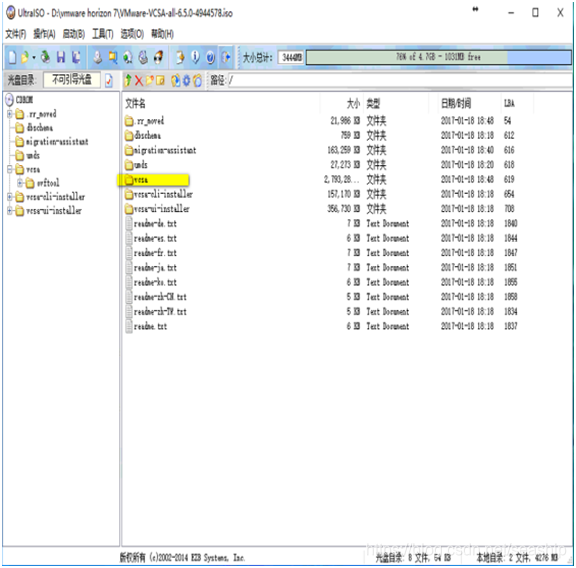Screen dimensions: 576x568
Task: Click the Open file folder icon
Action: point(25,57)
